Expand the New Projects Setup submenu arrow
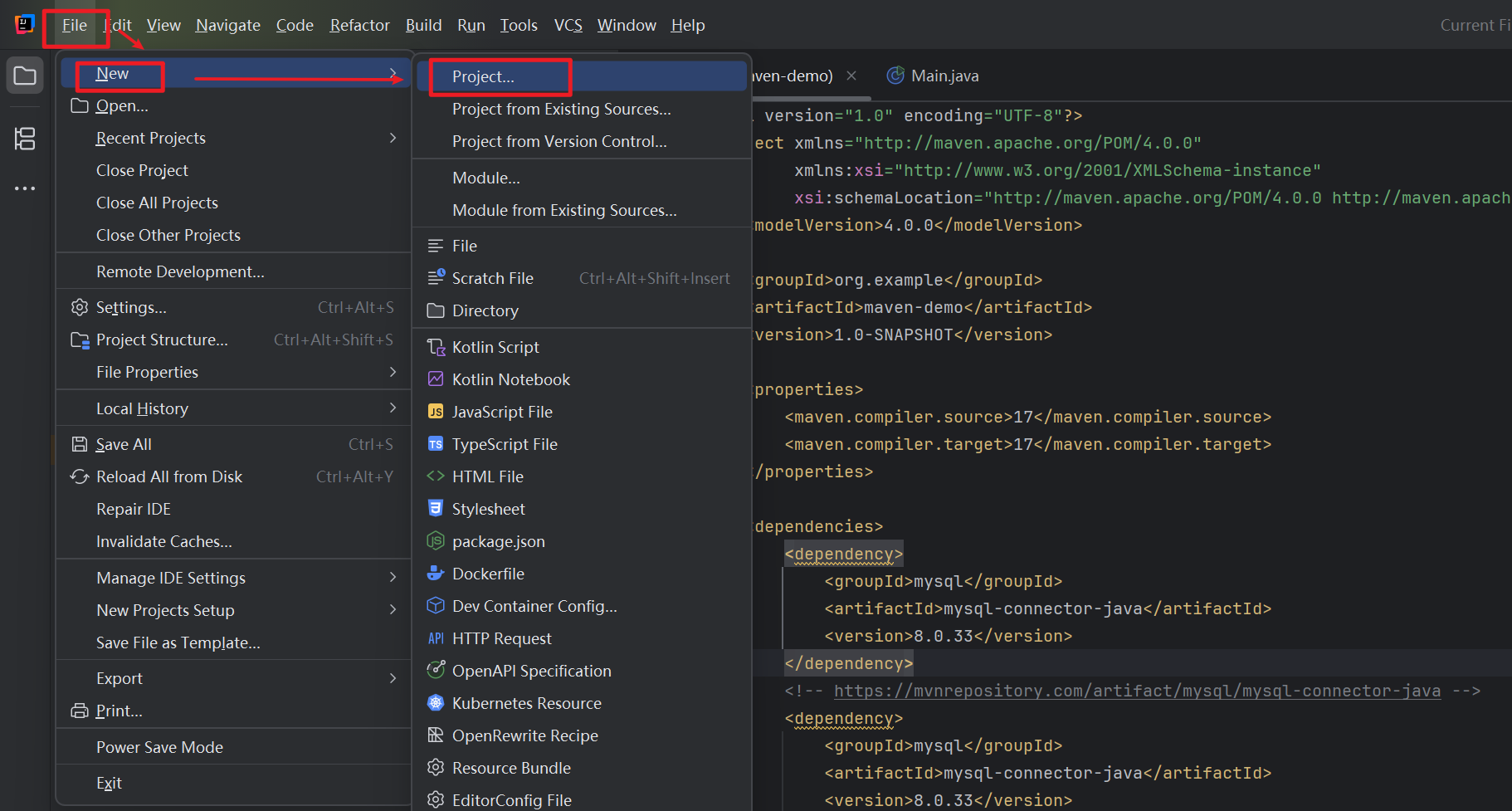Viewport: 1512px width, 811px height. [x=393, y=609]
